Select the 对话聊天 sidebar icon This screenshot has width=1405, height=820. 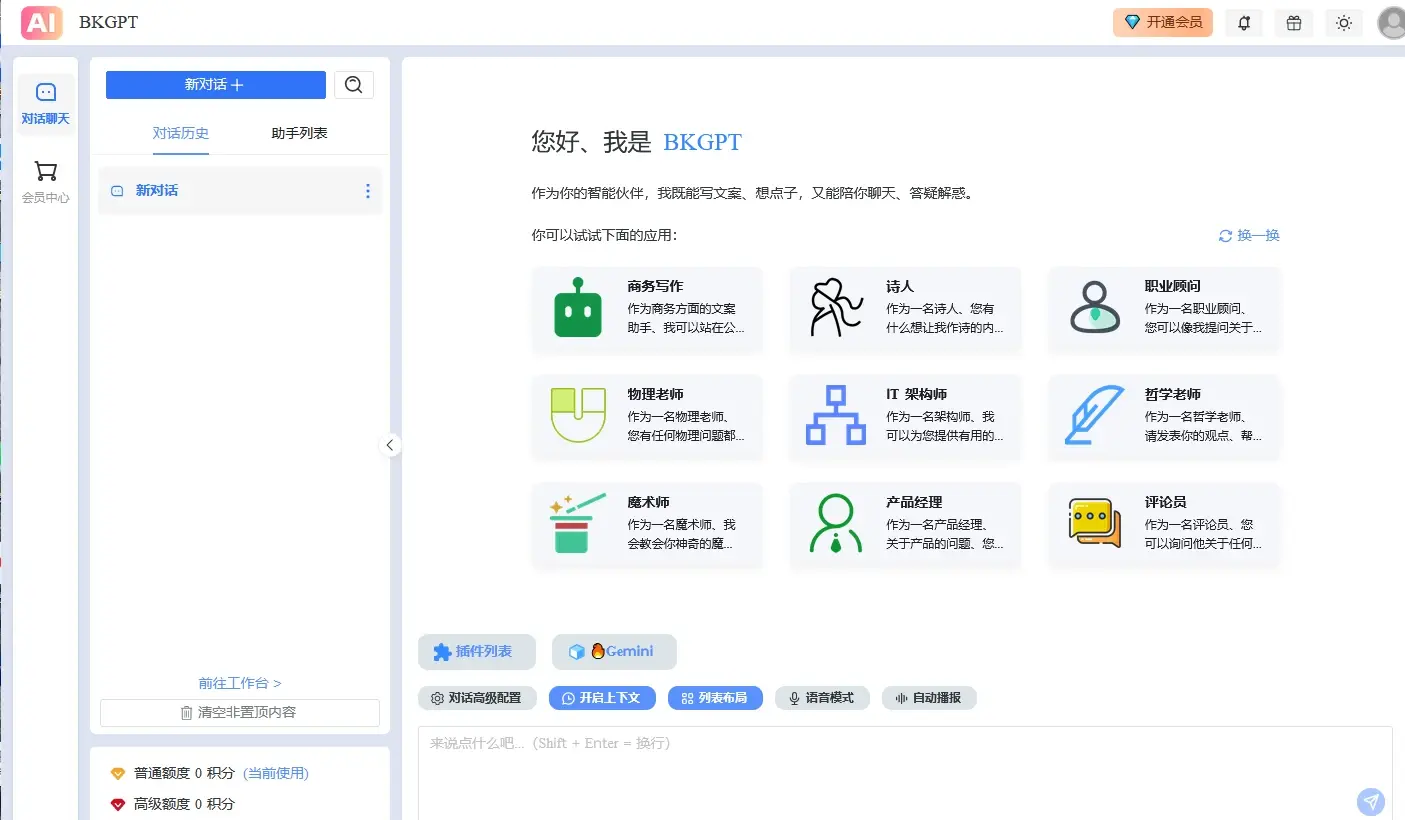[x=46, y=104]
